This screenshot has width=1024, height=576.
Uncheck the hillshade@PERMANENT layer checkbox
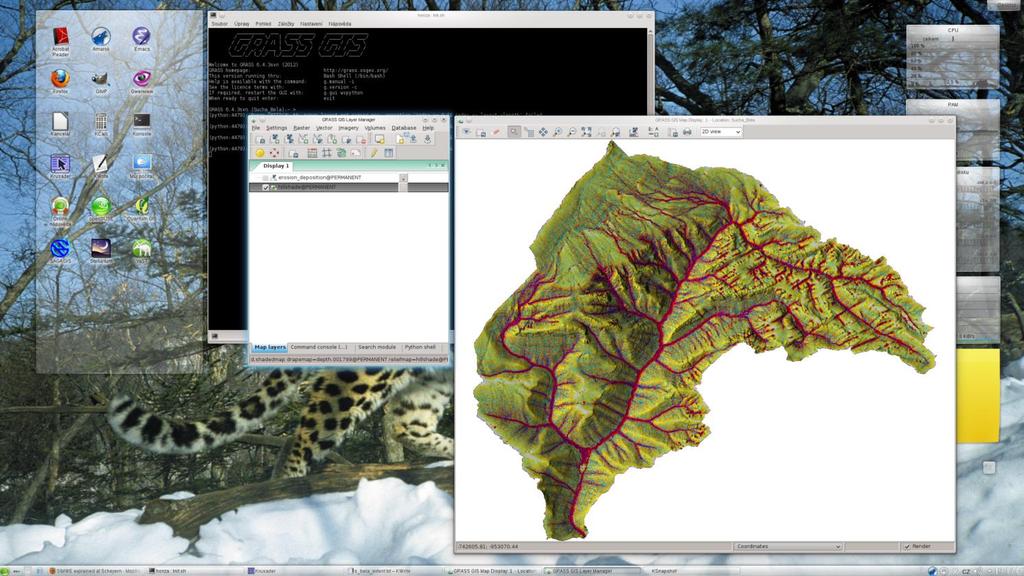click(266, 187)
